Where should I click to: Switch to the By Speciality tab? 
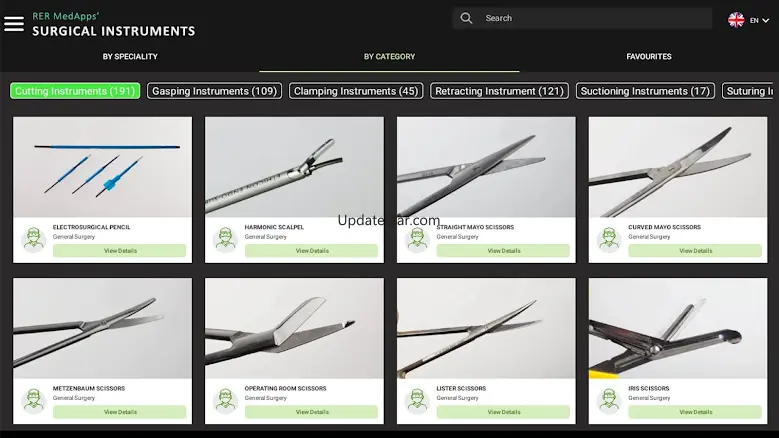coord(130,57)
